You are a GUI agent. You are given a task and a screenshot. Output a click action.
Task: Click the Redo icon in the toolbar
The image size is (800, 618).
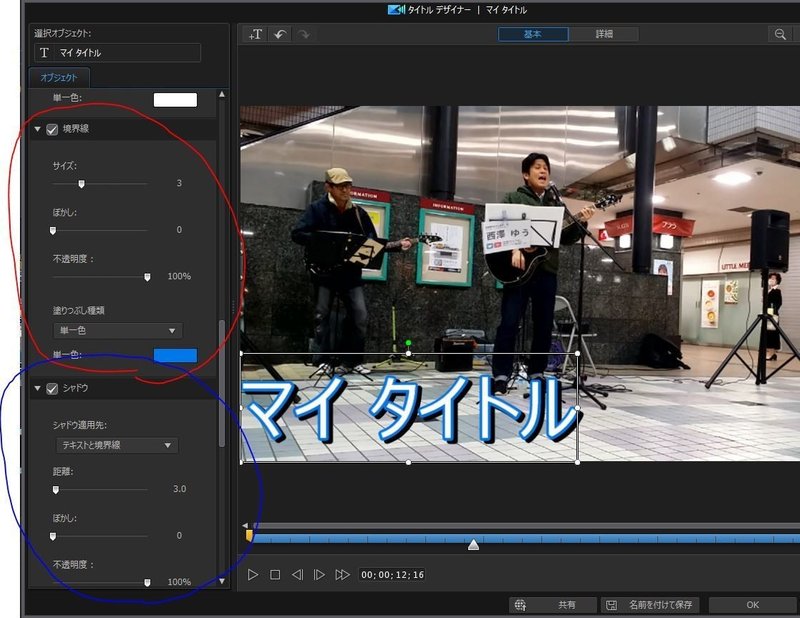(303, 35)
